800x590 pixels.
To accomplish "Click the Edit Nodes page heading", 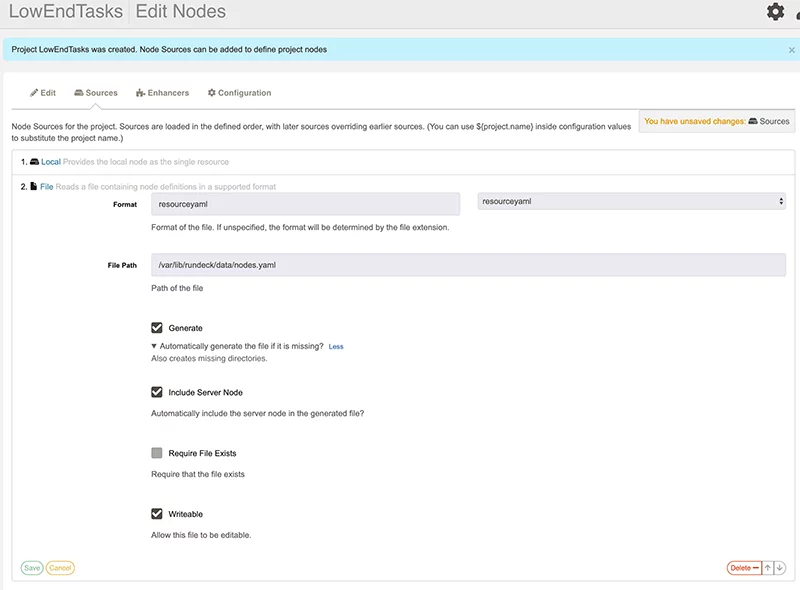I will 181,11.
